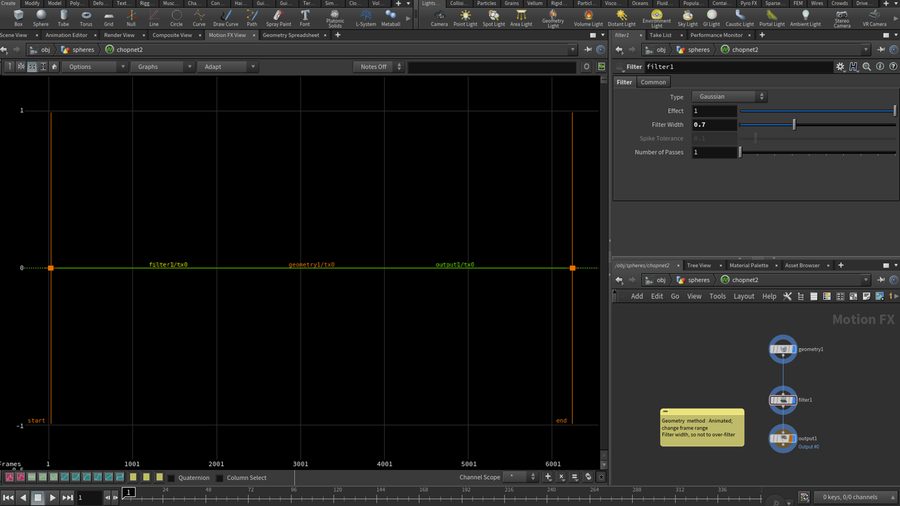This screenshot has width=900, height=506.
Task: Open the Options dropdown
Action: (x=94, y=67)
